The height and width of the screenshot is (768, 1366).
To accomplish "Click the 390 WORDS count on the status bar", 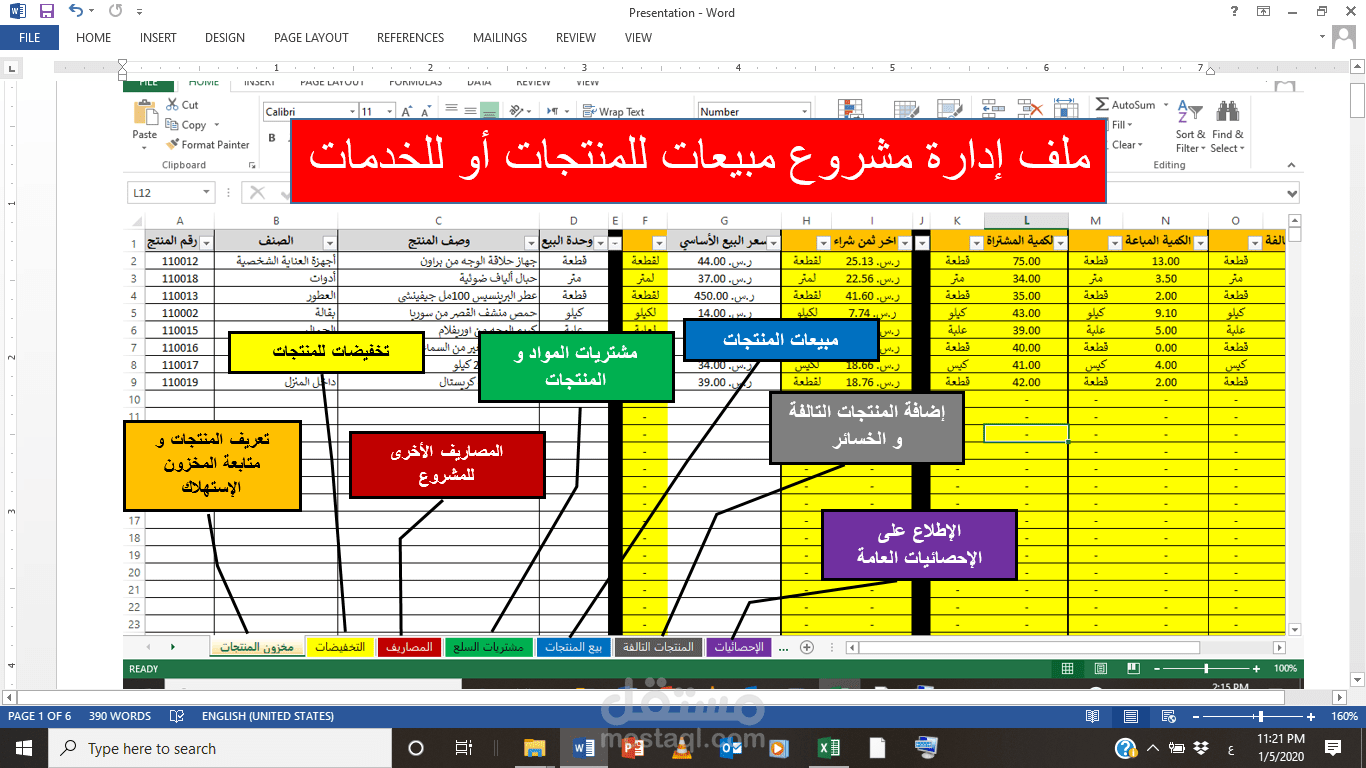I will pyautogui.click(x=120, y=716).
